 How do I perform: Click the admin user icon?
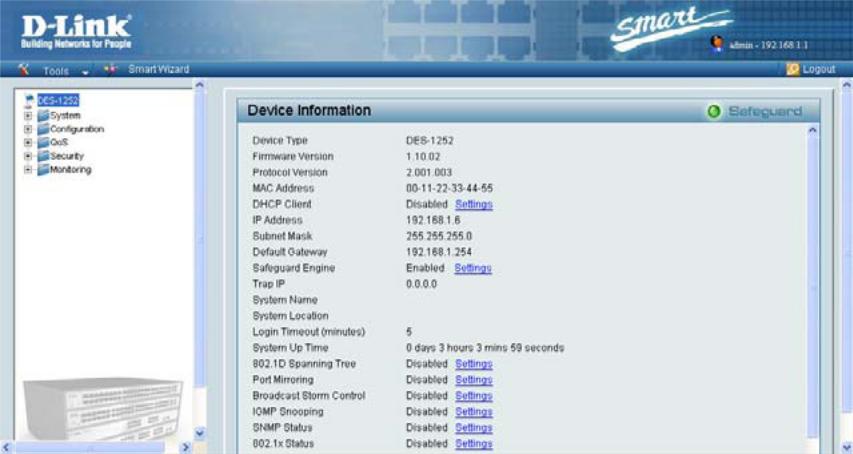click(718, 43)
